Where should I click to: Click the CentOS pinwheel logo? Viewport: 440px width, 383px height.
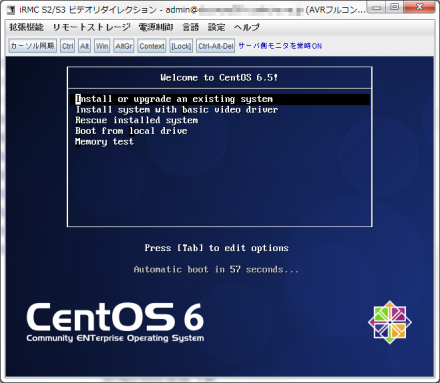(x=390, y=322)
